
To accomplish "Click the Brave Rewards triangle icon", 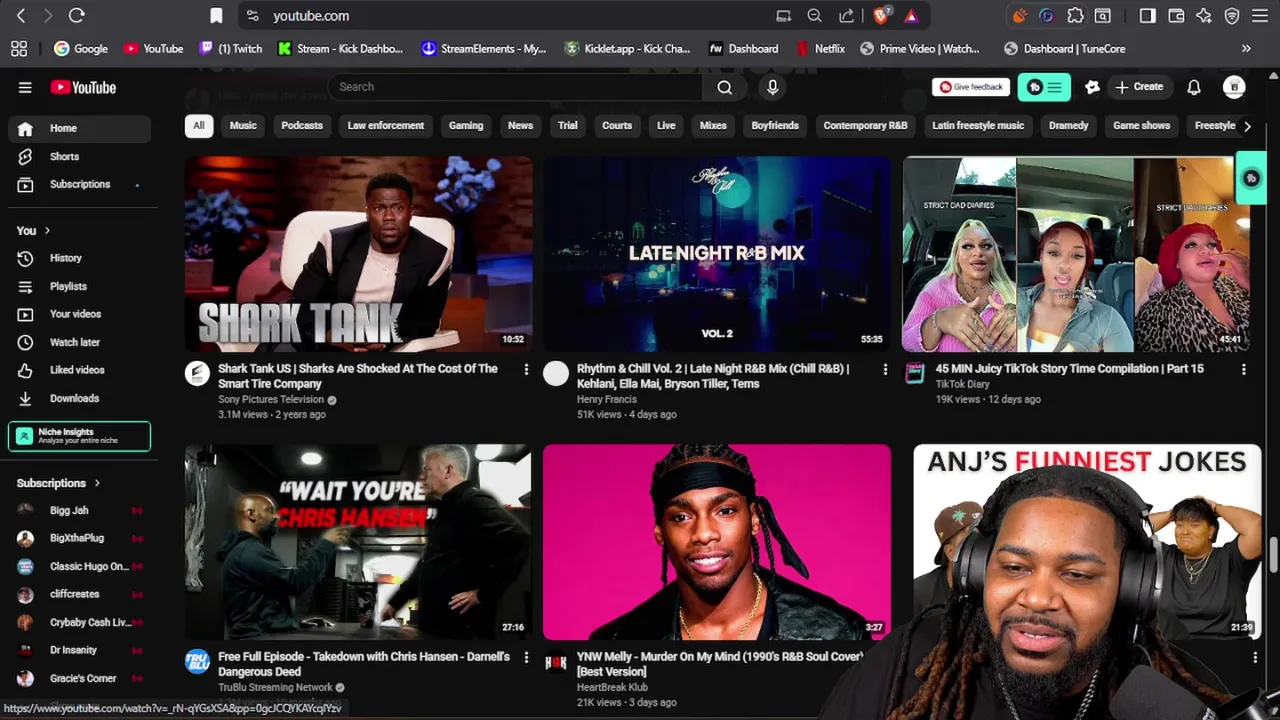I will [x=911, y=16].
